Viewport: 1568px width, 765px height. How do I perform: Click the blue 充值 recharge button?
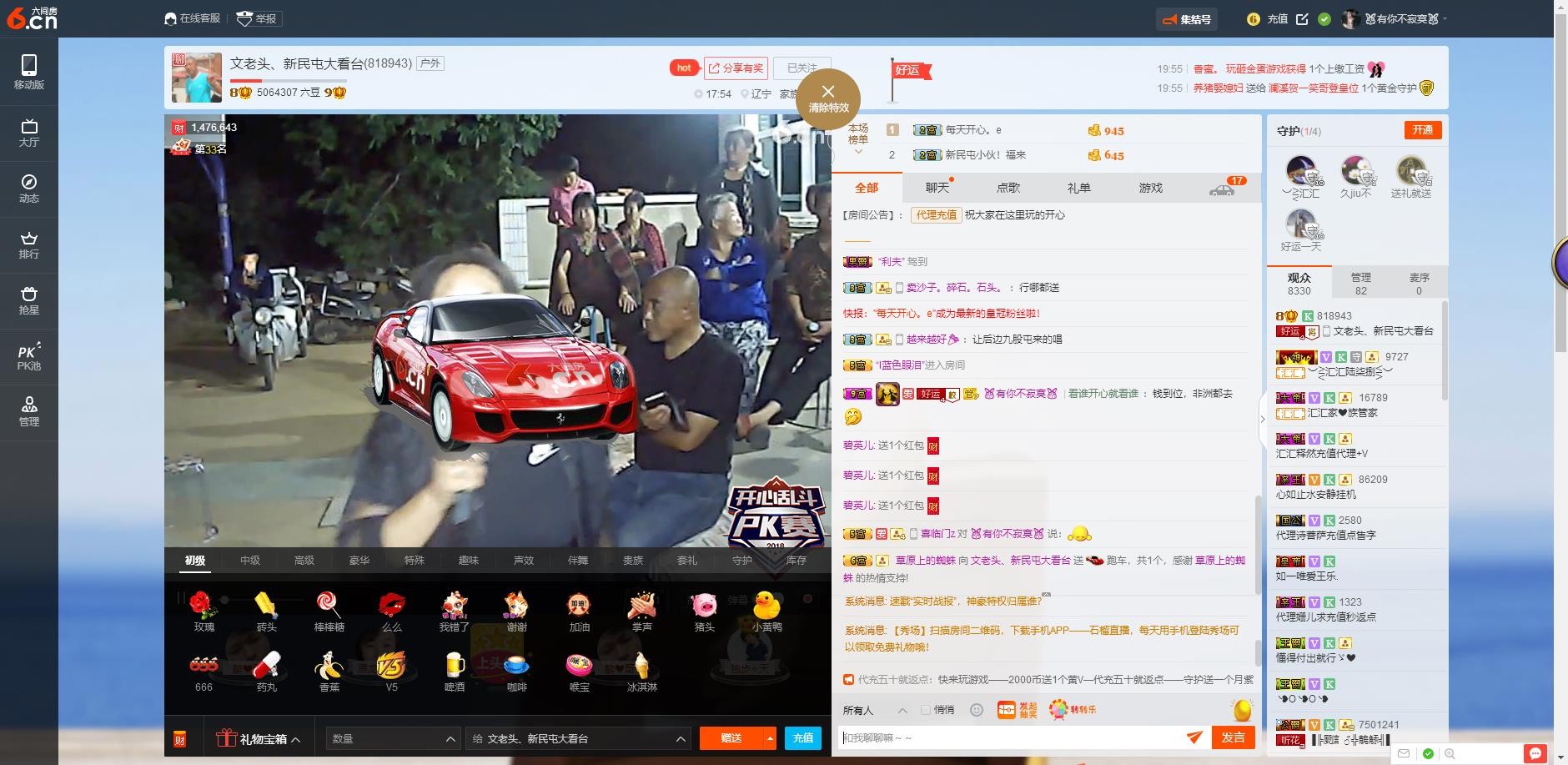802,738
